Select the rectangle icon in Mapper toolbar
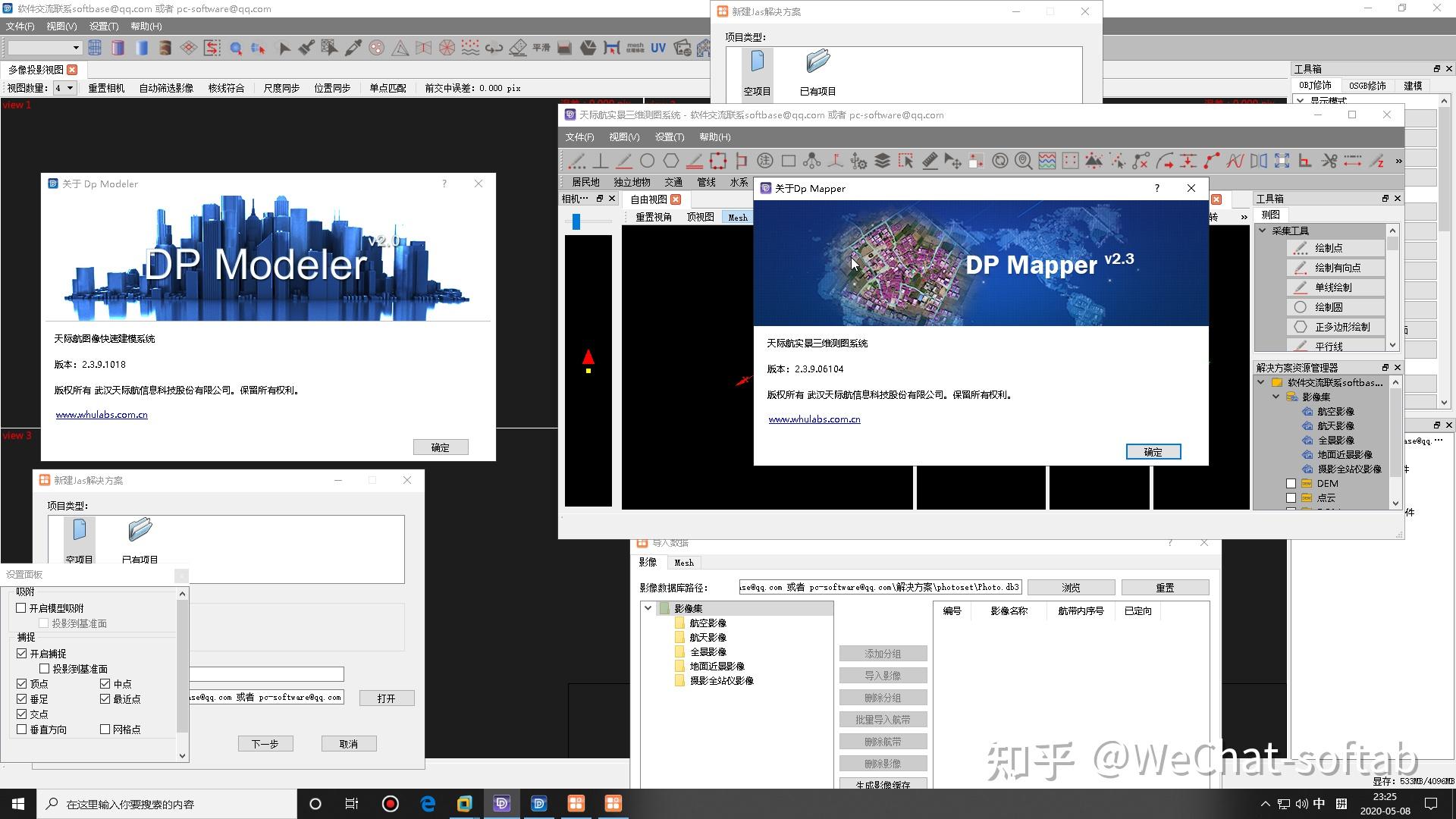This screenshot has width=1456, height=819. tap(789, 161)
